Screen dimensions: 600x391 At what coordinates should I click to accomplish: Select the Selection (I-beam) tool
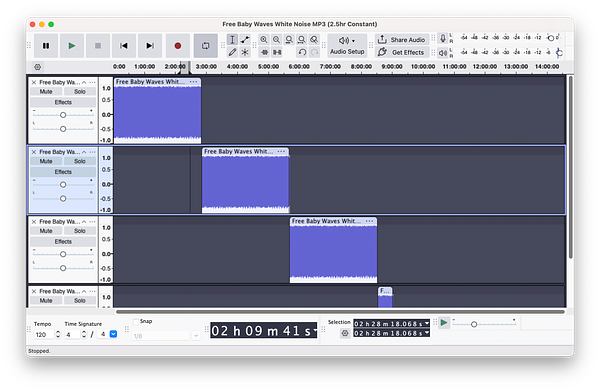232,39
